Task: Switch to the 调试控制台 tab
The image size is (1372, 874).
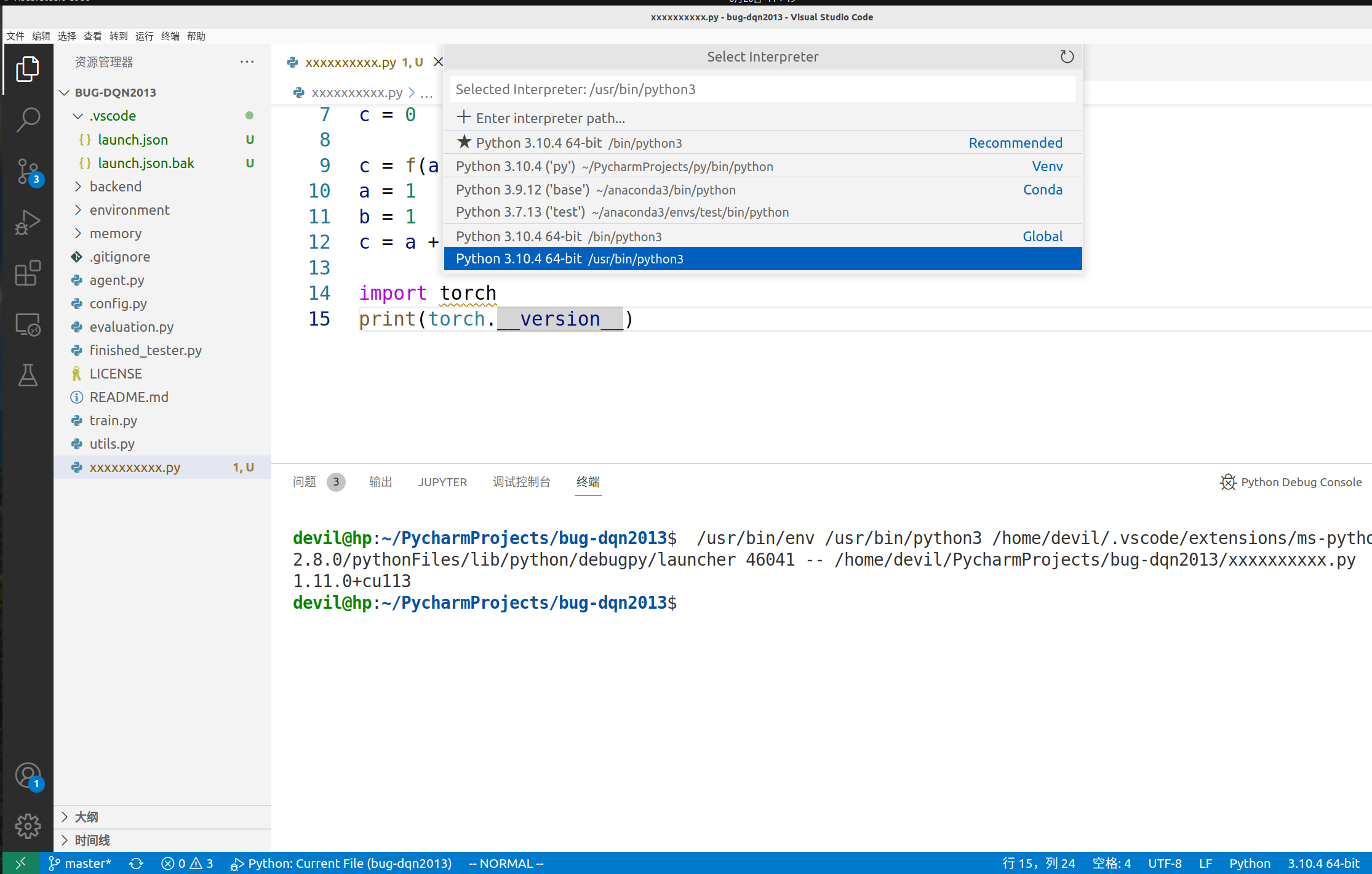Action: pos(522,482)
